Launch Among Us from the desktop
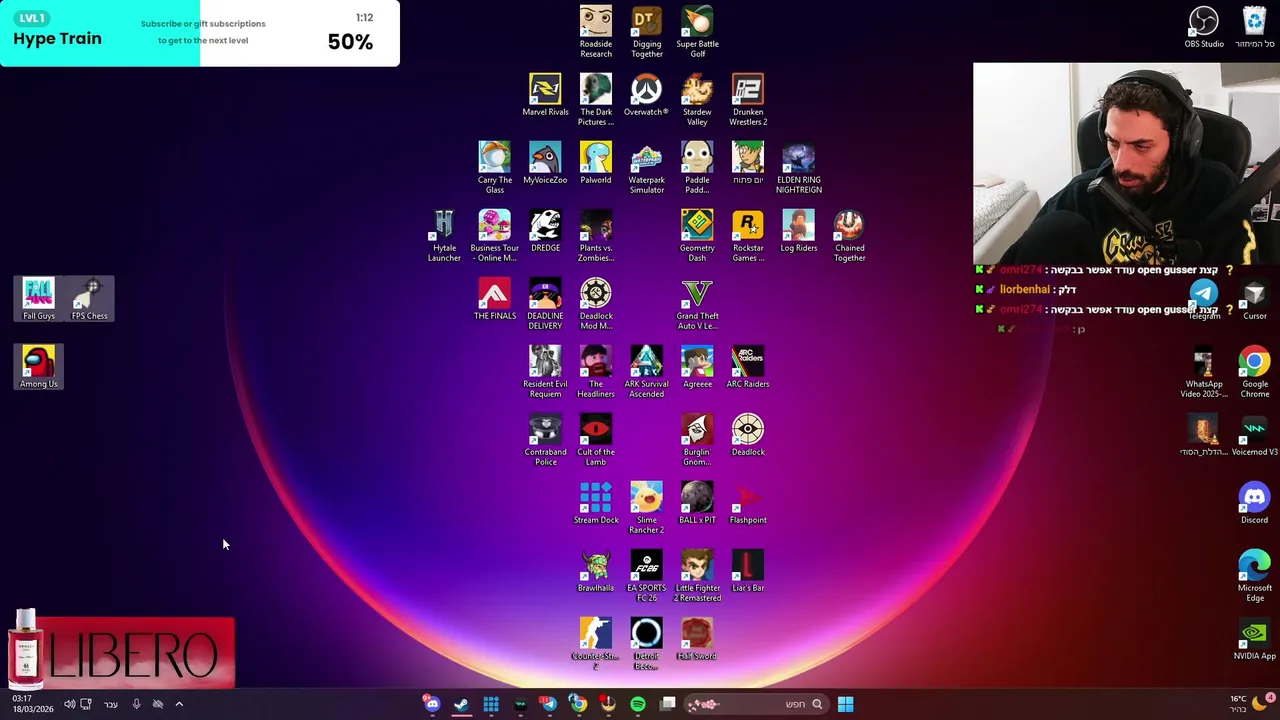Image resolution: width=1280 pixels, height=720 pixels. click(39, 367)
